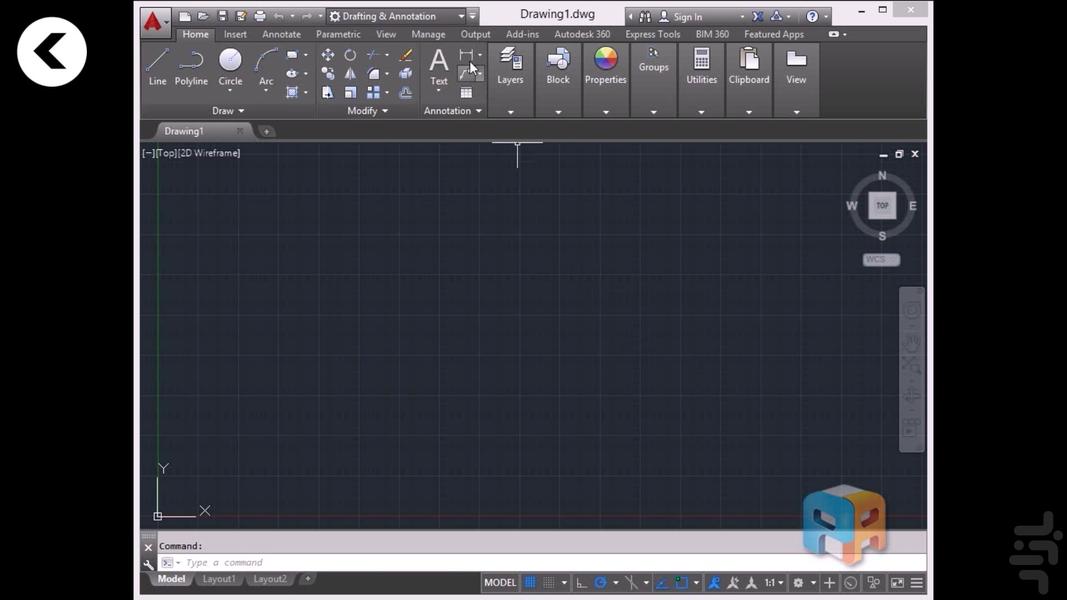Toggle grid display in status bar

click(x=530, y=582)
